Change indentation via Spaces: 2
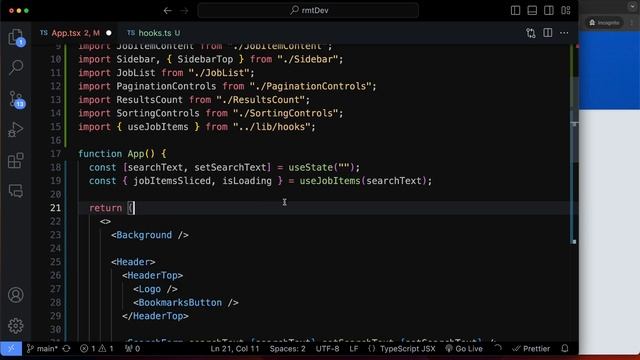 pos(287,349)
